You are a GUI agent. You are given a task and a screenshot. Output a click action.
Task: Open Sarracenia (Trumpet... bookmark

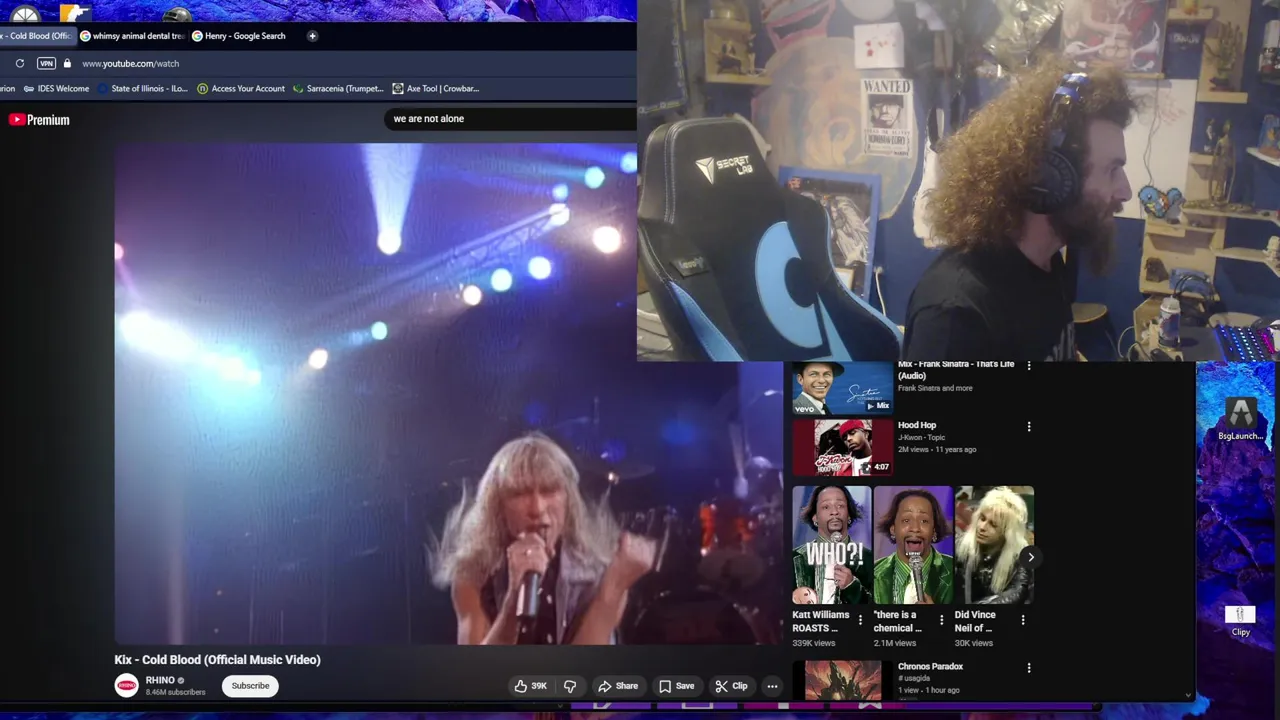[338, 88]
